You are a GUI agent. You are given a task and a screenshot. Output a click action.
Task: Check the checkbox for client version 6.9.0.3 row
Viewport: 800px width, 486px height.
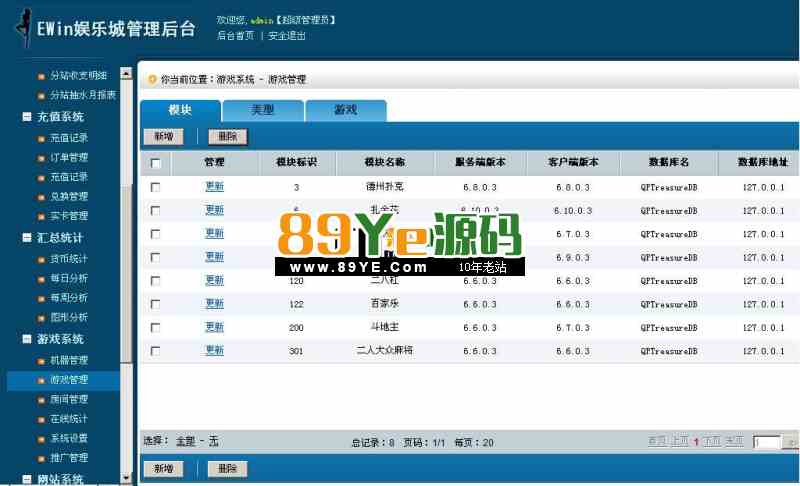click(156, 258)
